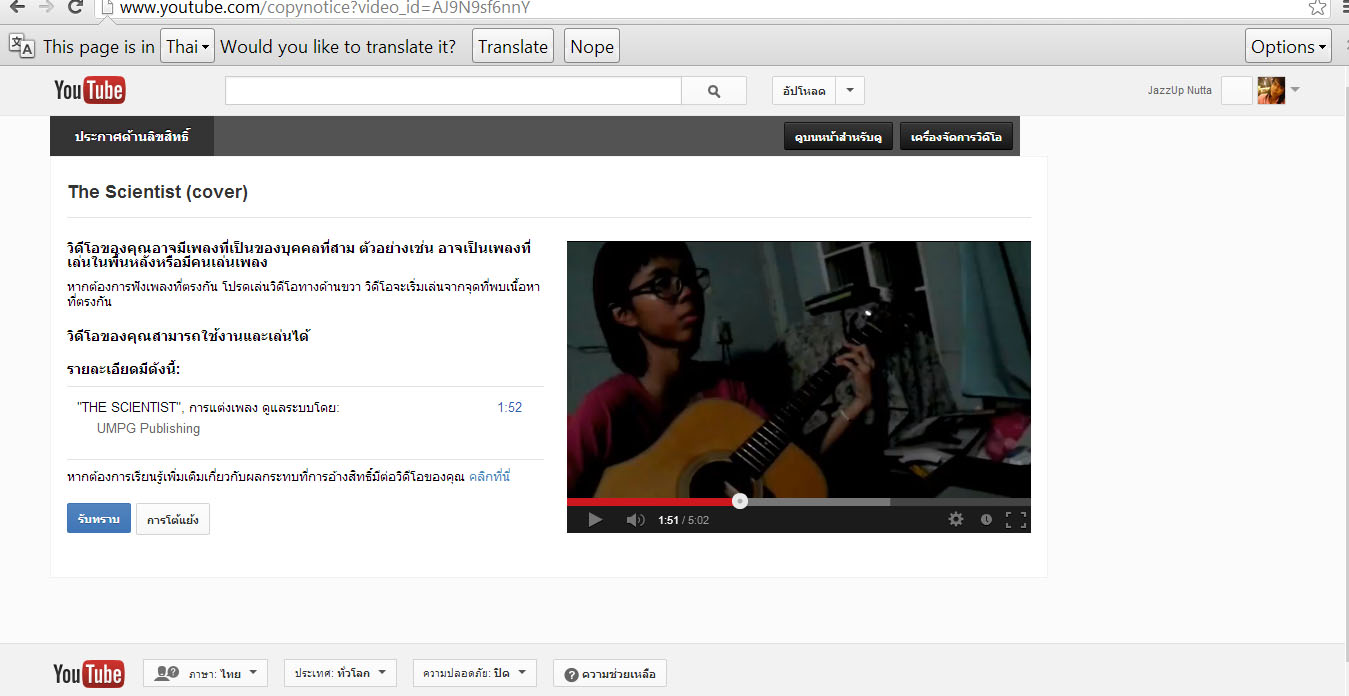1349x696 pixels.
Task: Expand the upload button arrow dropdown
Action: (x=850, y=90)
